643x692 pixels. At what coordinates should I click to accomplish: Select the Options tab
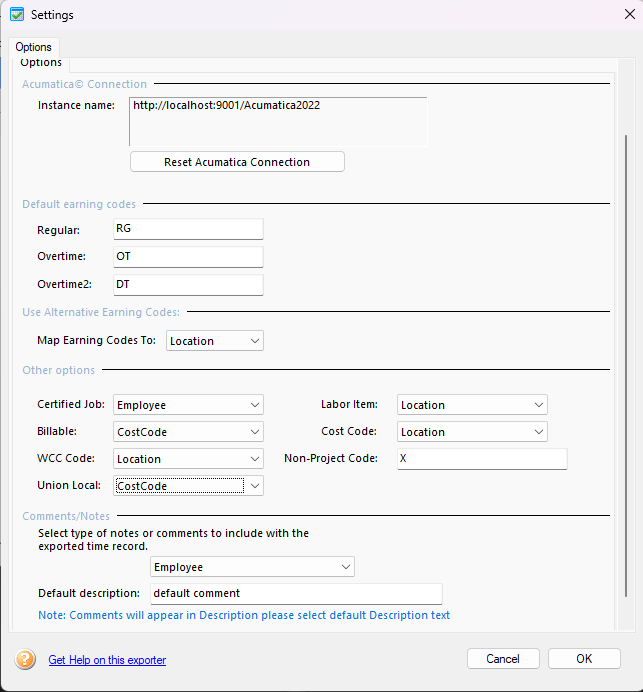click(x=34, y=47)
